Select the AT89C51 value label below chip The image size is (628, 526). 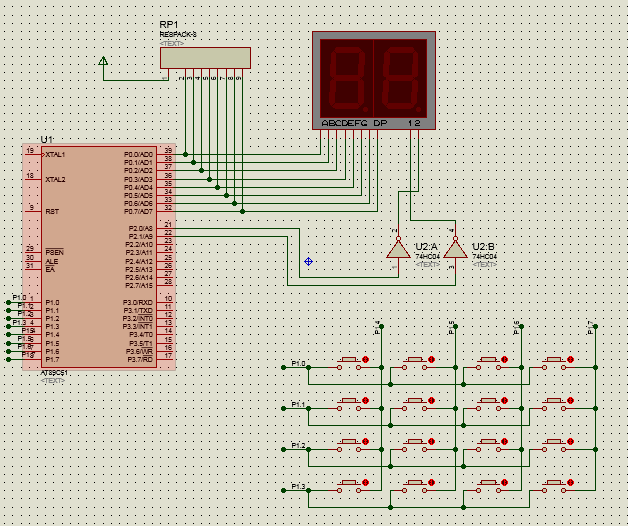[54, 373]
